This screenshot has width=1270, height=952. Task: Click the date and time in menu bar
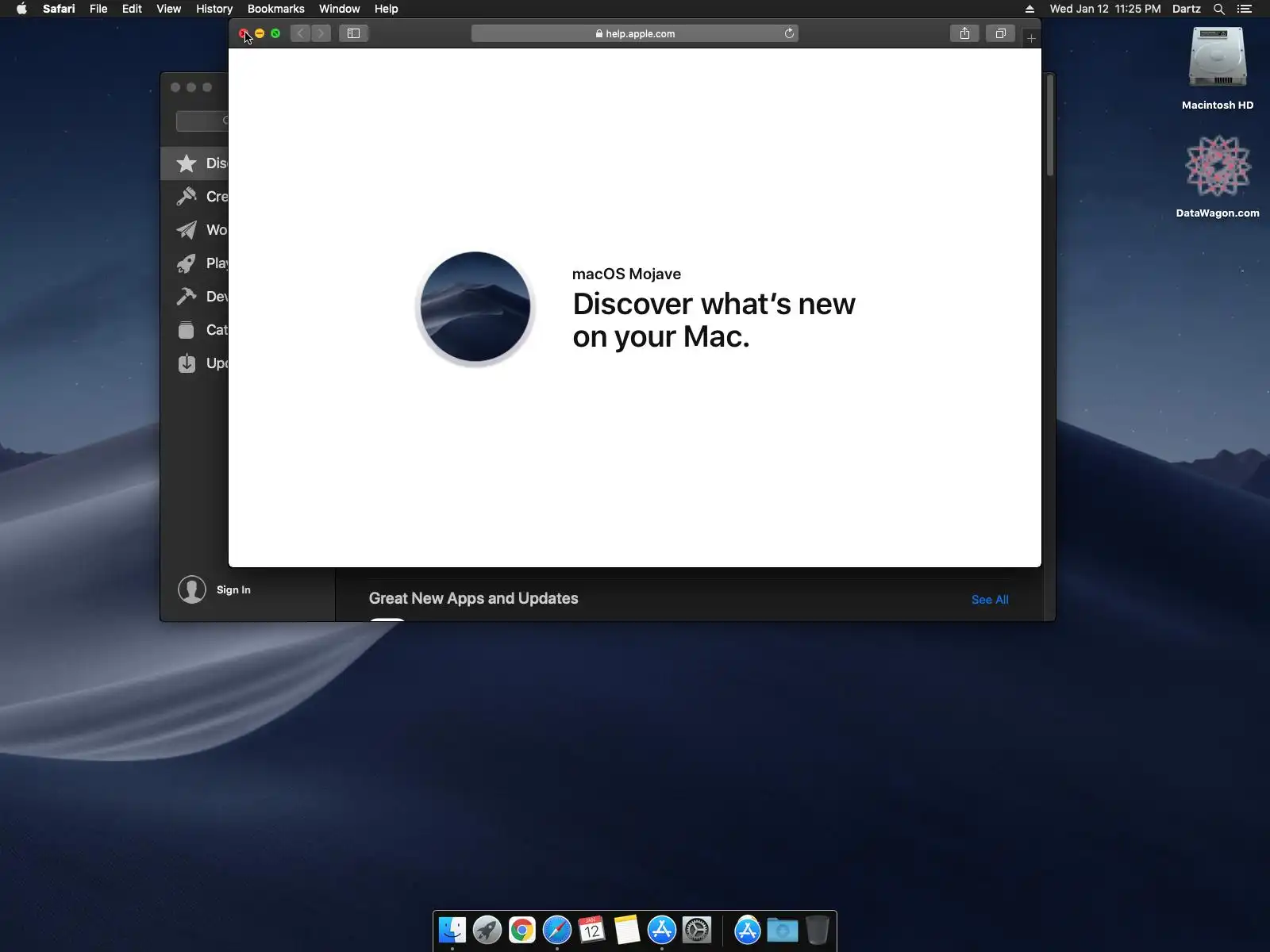click(1105, 9)
